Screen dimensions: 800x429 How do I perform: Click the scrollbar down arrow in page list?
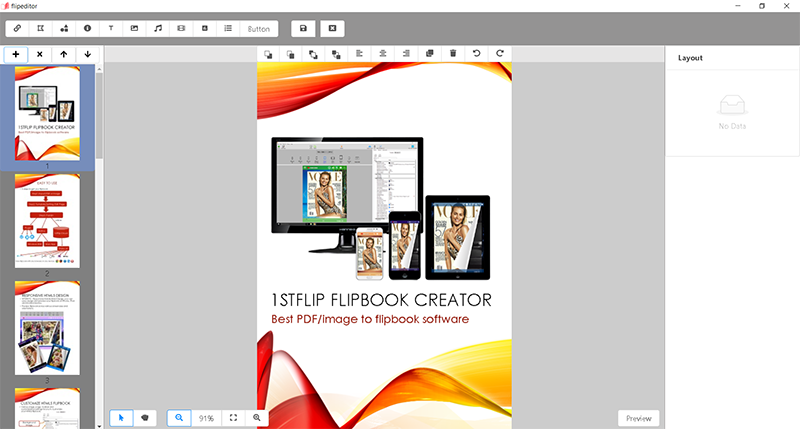(99, 426)
